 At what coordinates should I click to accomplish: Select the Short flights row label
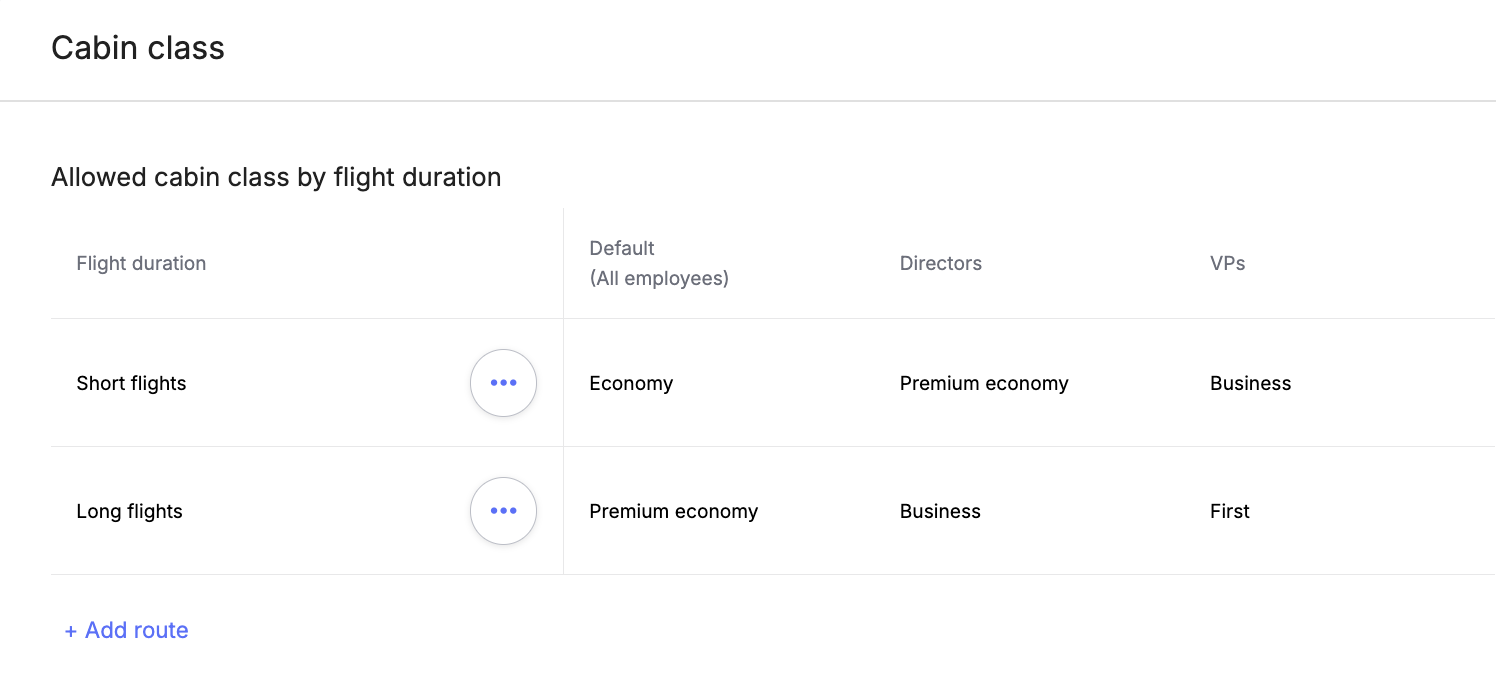131,383
